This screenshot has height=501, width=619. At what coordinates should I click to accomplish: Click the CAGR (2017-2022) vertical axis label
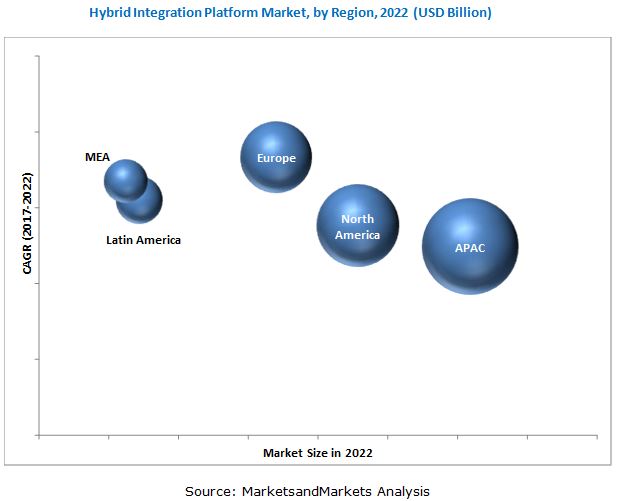coord(27,223)
